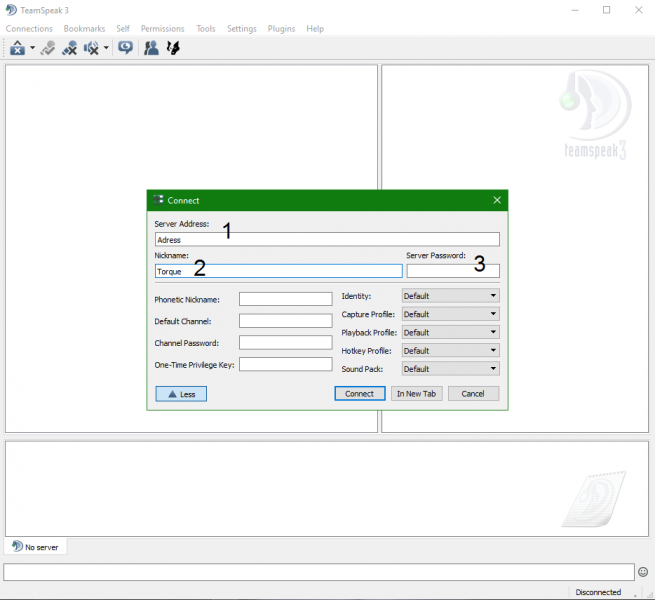
Task: Open the Connections menu
Action: [x=29, y=29]
